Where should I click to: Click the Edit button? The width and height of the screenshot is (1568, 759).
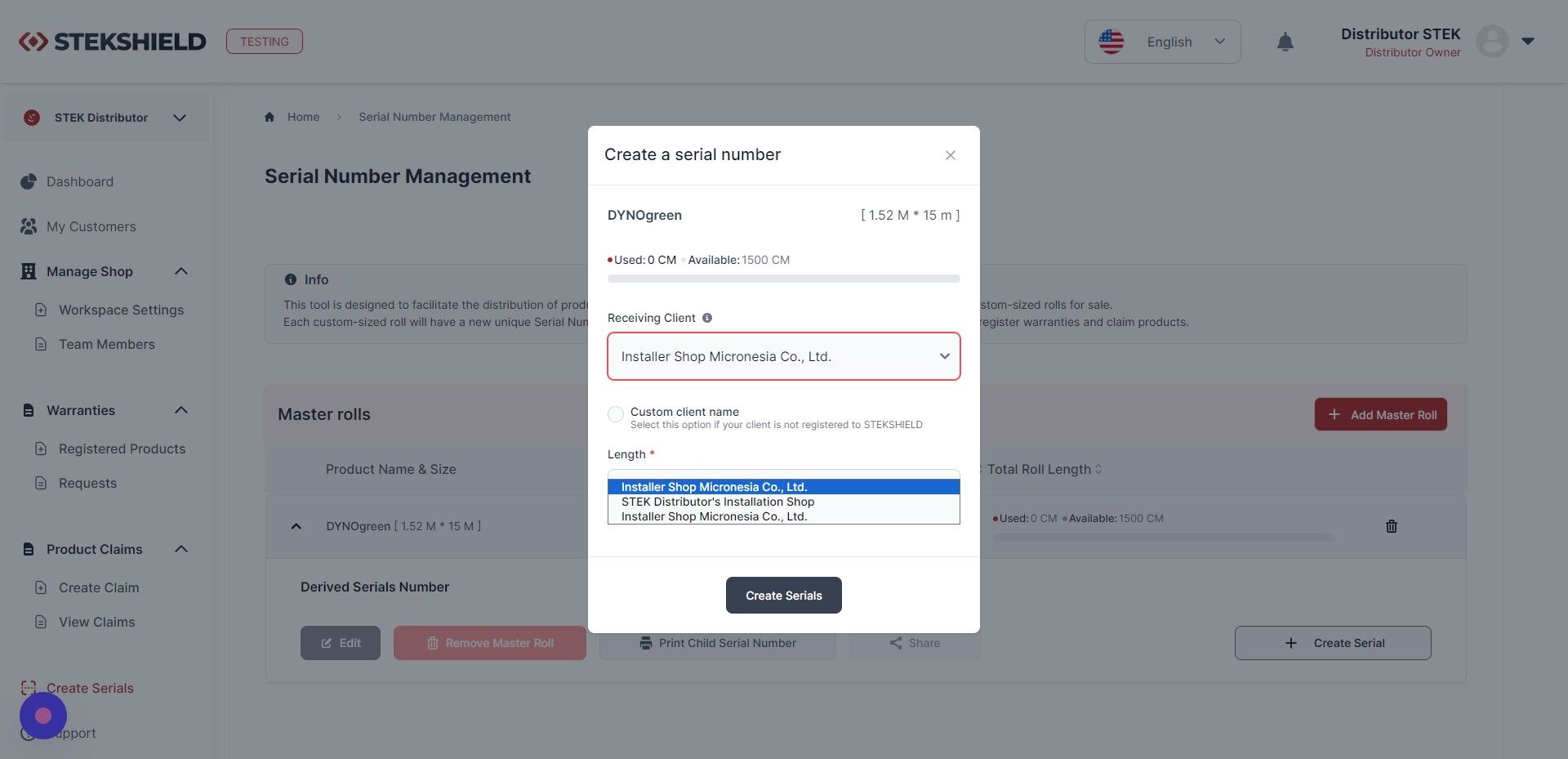[341, 643]
